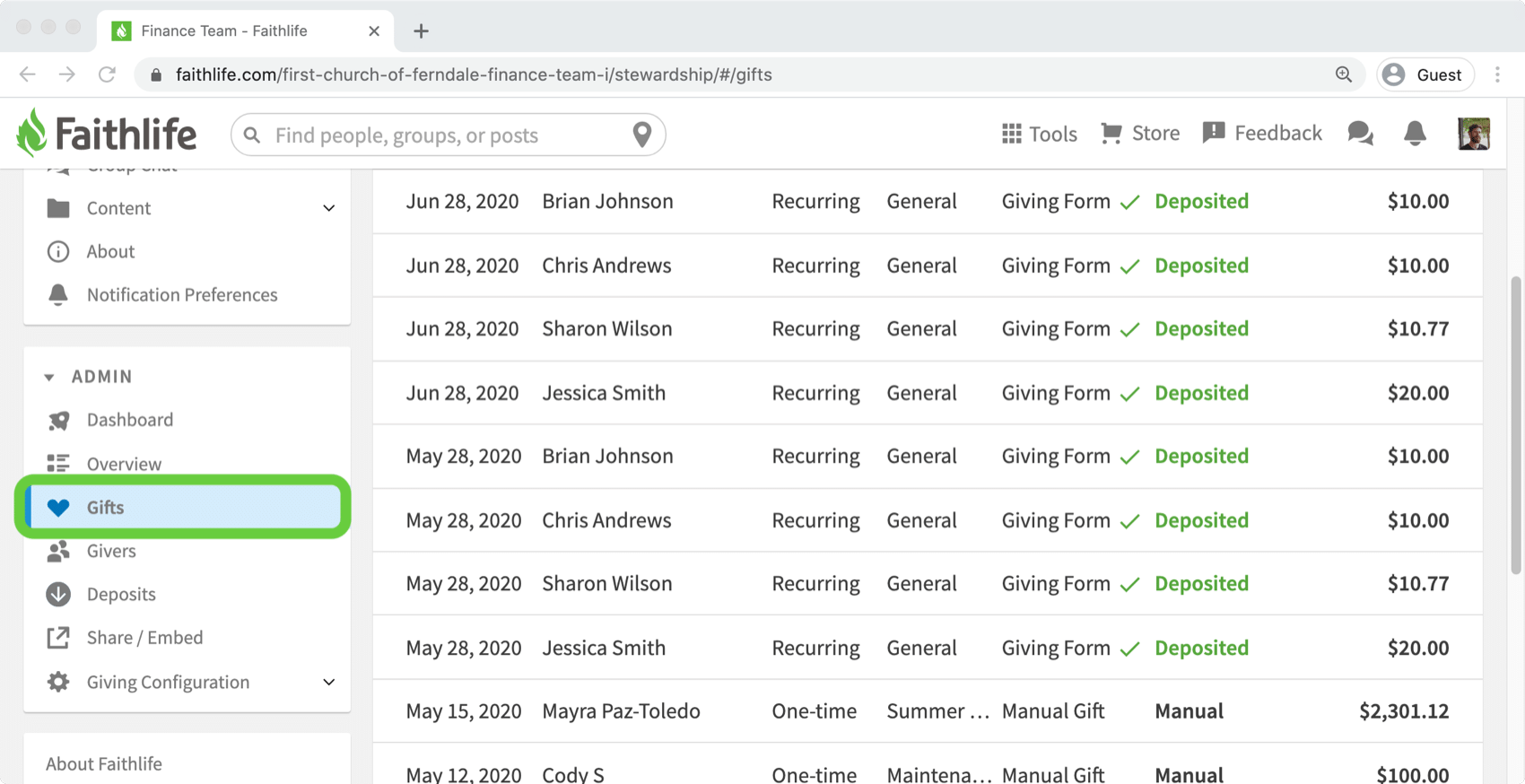Click the Cody S gift row

[x=928, y=764]
